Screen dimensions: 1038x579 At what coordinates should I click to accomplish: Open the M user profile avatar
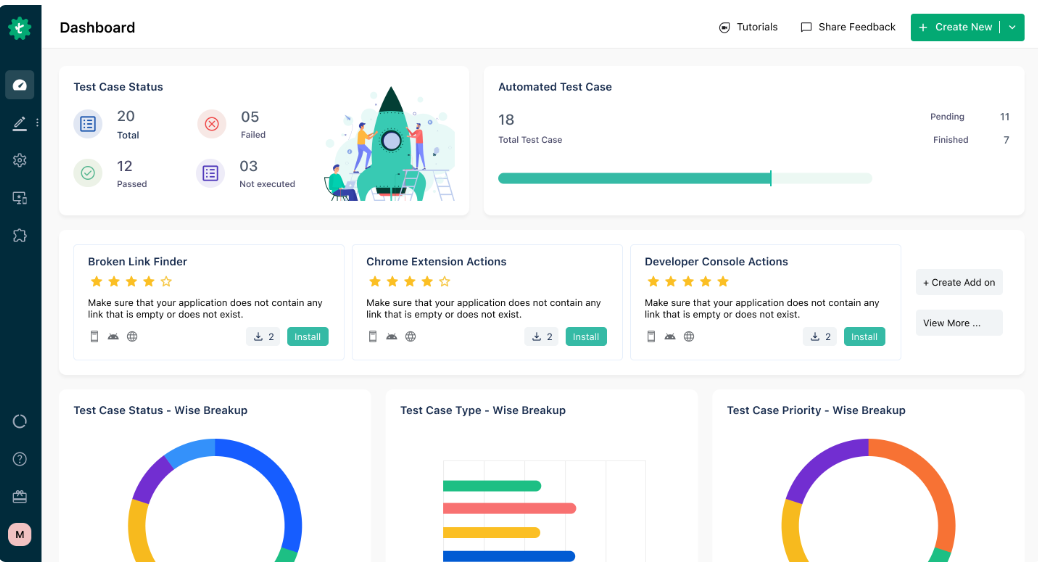[x=20, y=534]
